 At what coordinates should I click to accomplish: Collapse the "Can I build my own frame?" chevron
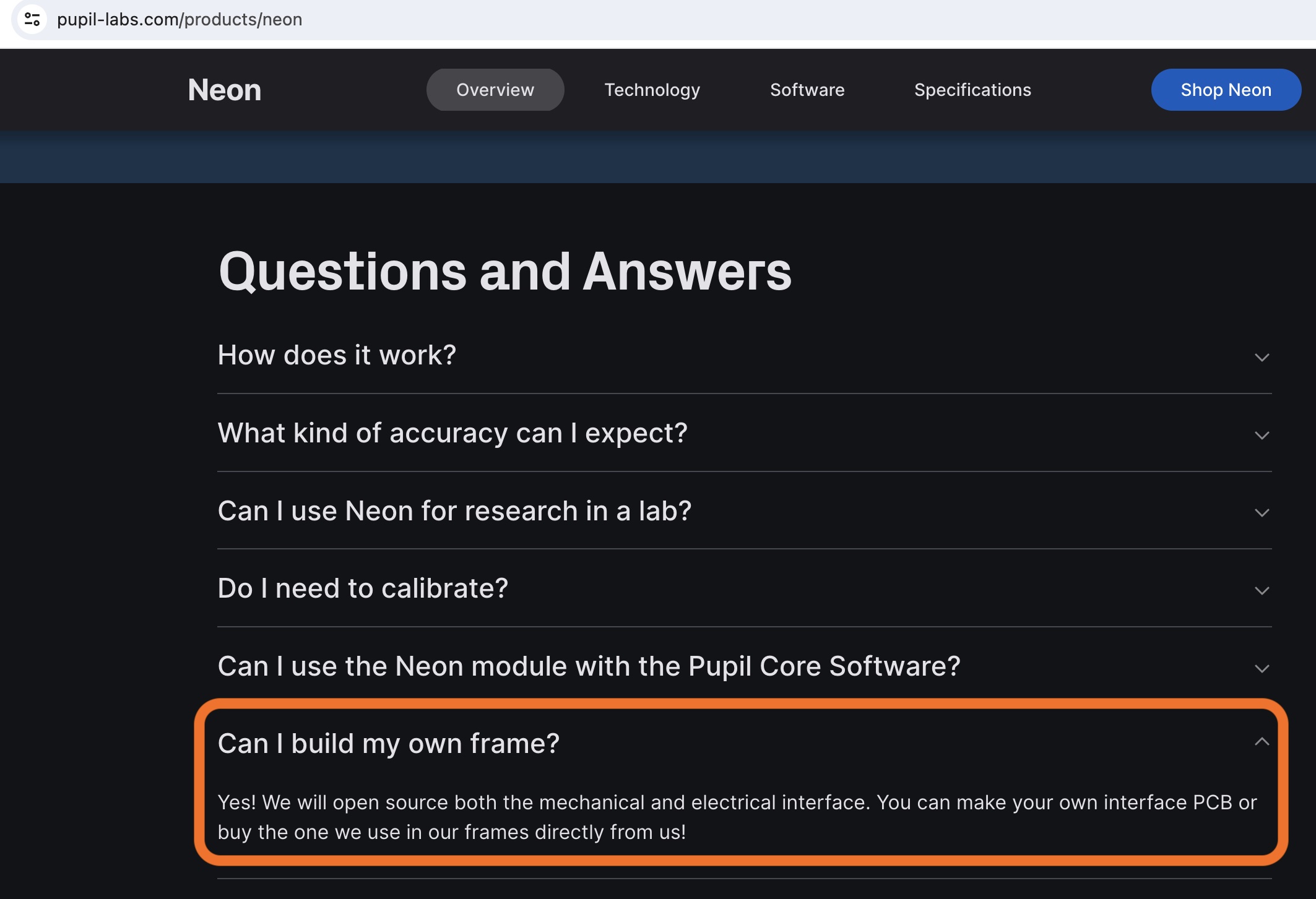1262,741
